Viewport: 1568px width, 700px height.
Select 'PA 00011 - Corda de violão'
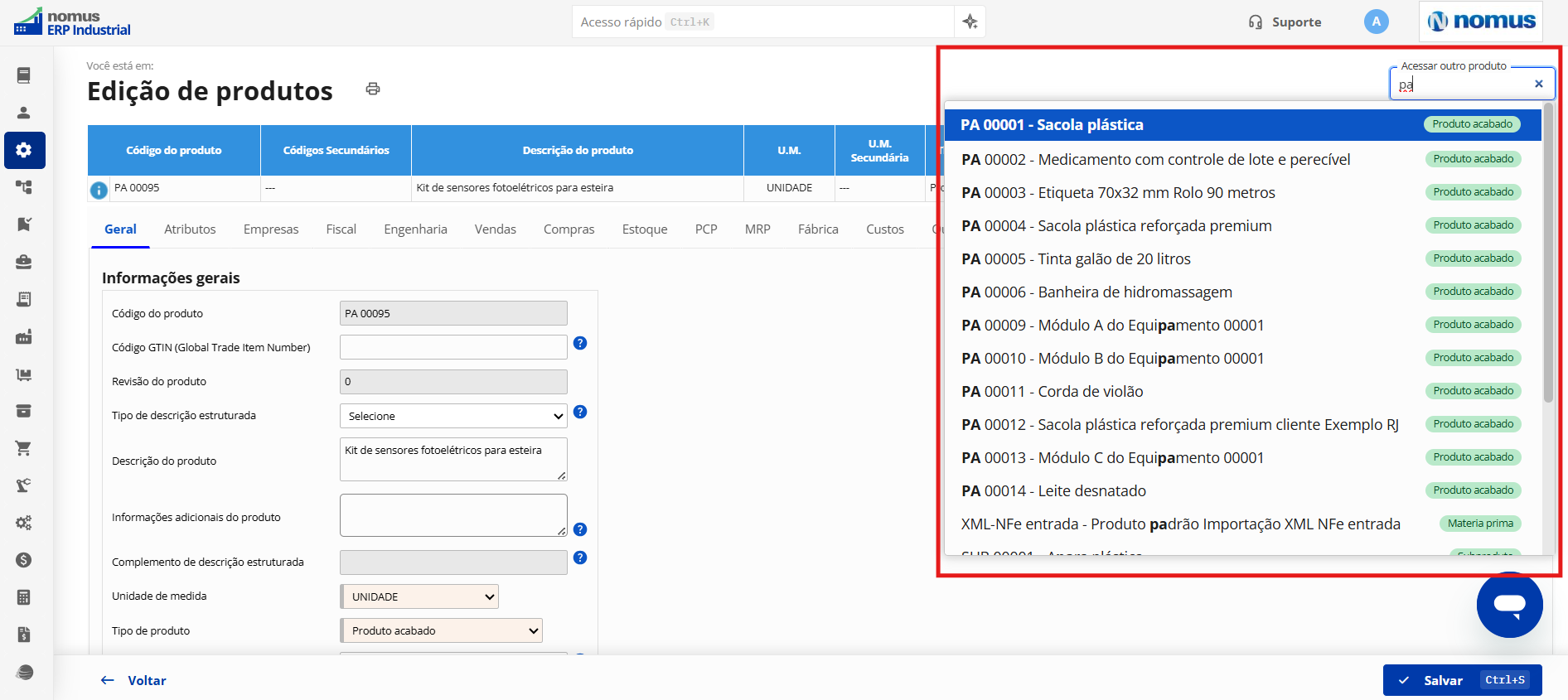[1243, 391]
